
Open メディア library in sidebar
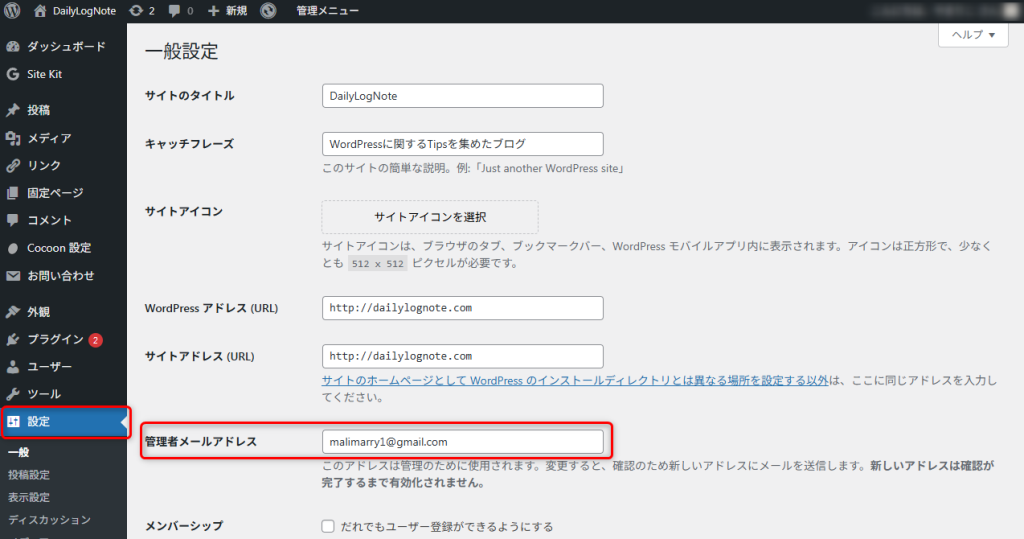pyautogui.click(x=49, y=138)
